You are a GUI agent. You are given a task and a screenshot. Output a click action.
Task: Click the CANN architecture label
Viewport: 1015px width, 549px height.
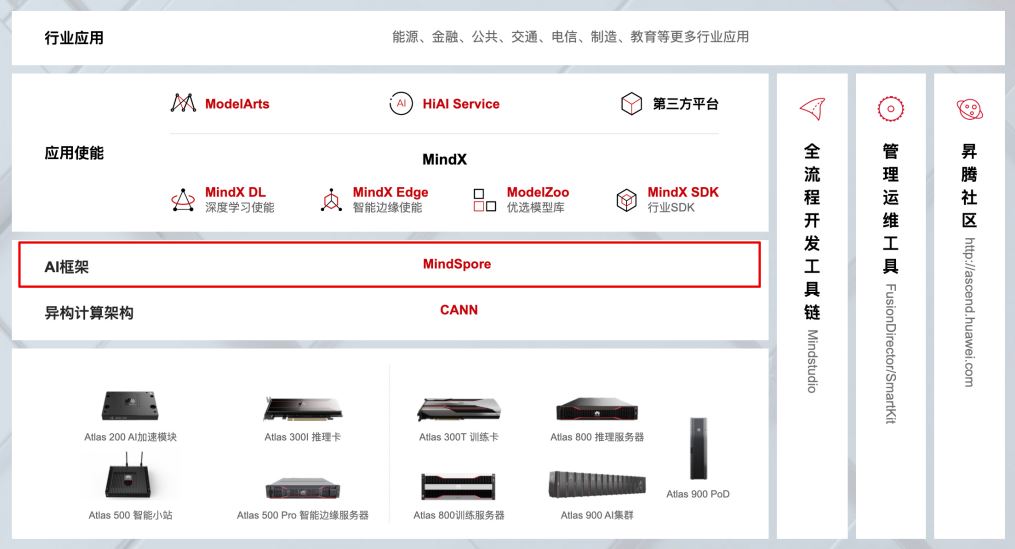[x=459, y=310]
